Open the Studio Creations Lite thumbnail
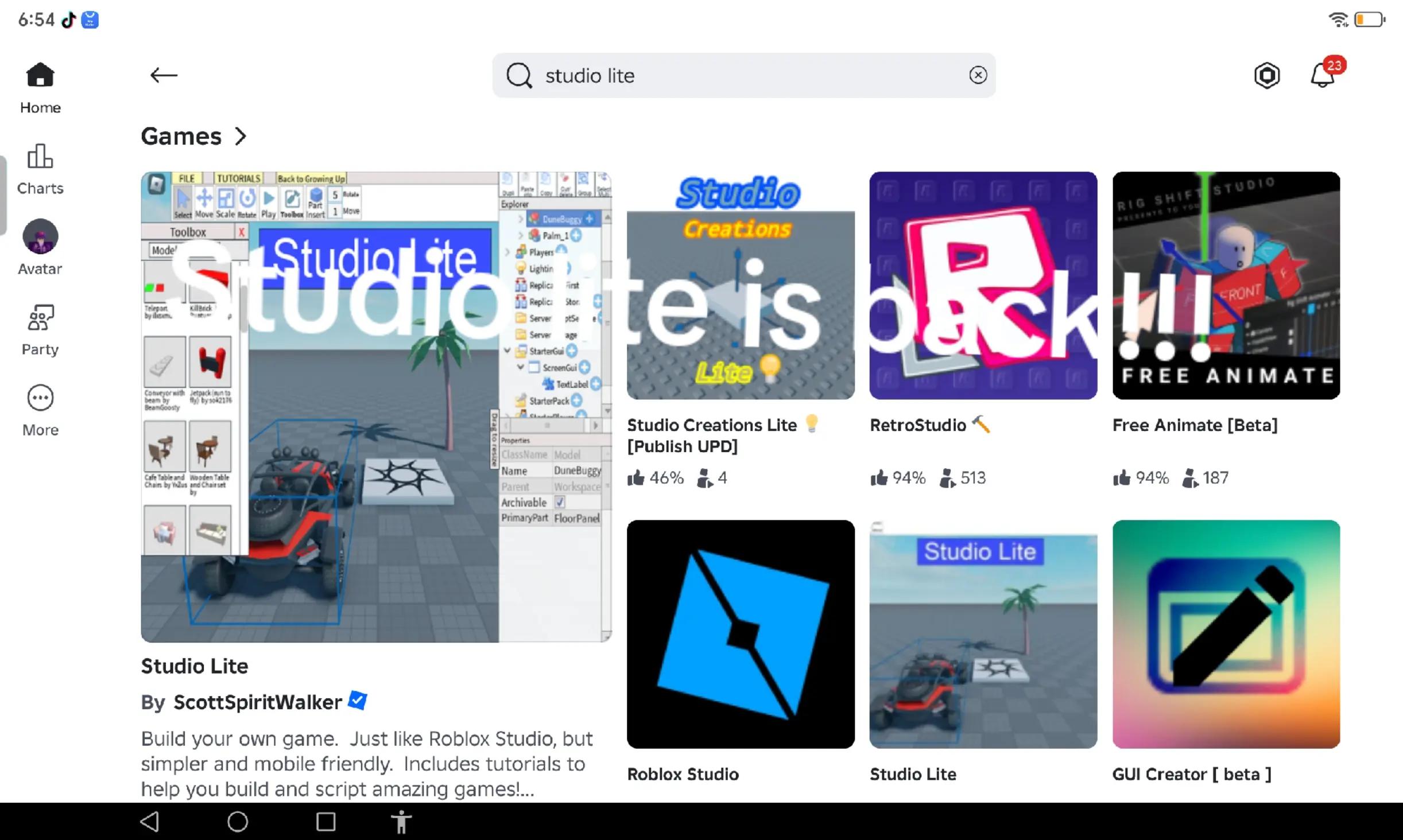 pyautogui.click(x=741, y=285)
